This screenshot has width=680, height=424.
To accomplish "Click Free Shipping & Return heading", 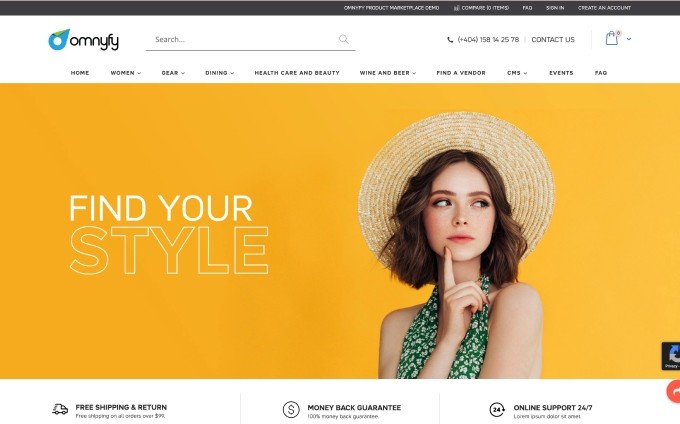I will coord(121,407).
